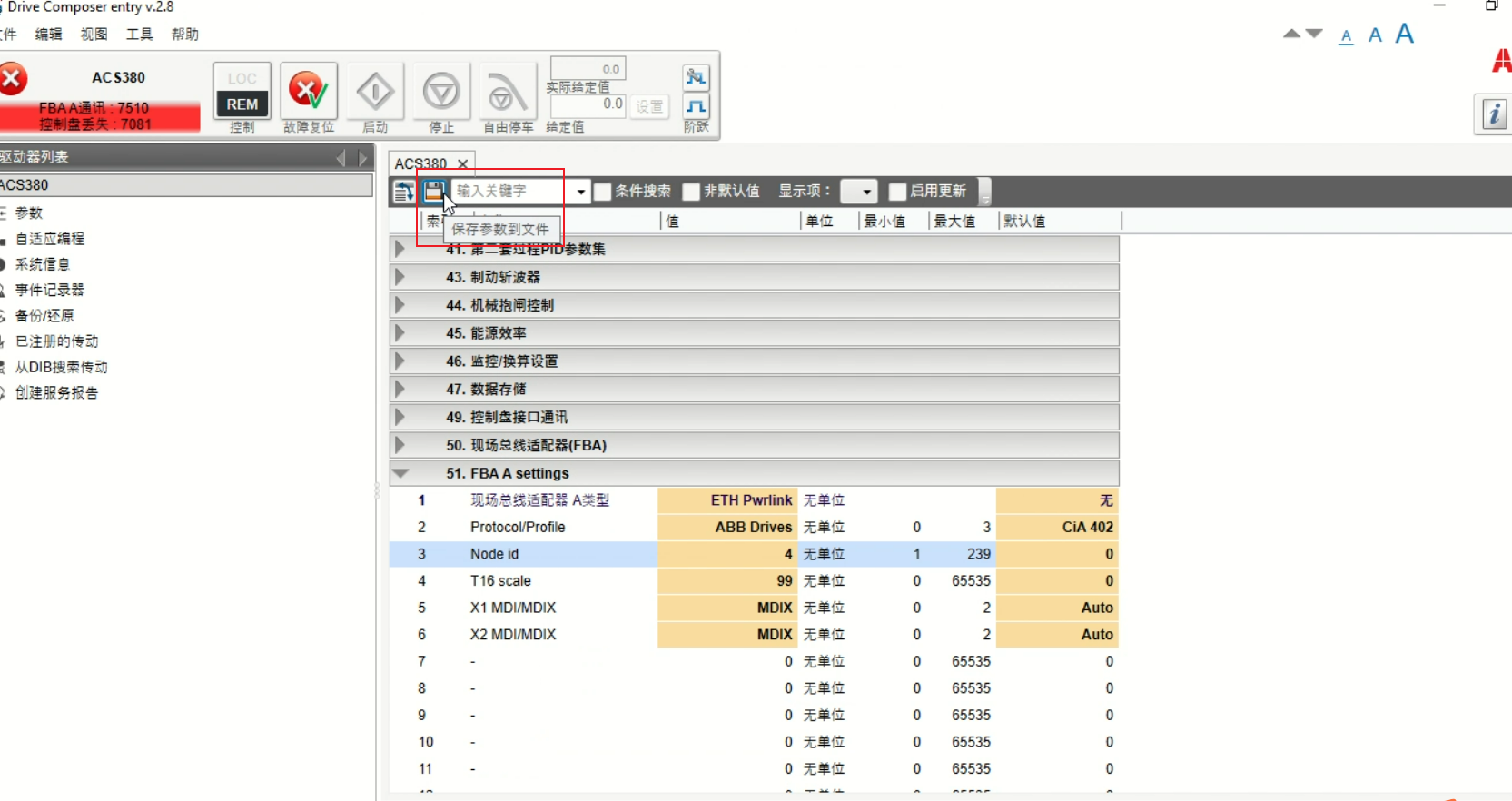Expand group 49 控制盘接口通讯
1512x801 pixels.
coord(400,417)
